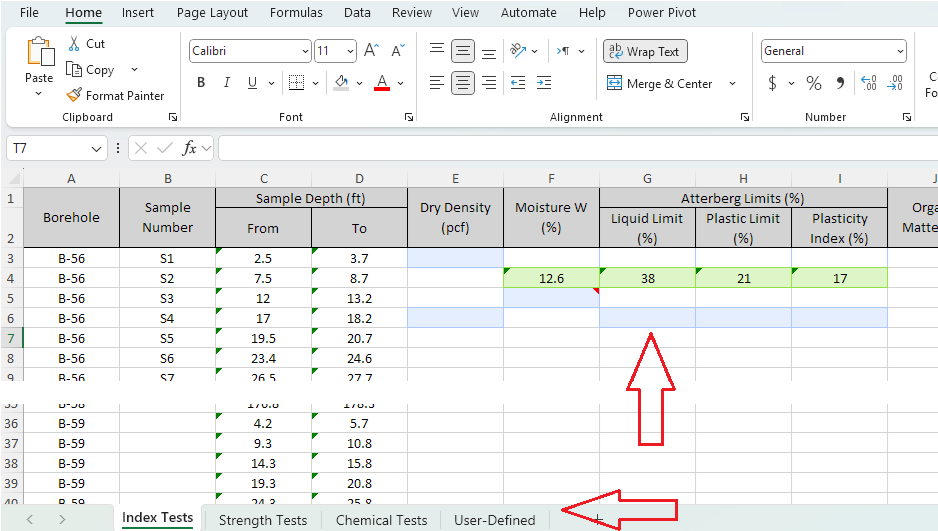Toggle Underline formatting
The image size is (938, 531).
tap(252, 83)
